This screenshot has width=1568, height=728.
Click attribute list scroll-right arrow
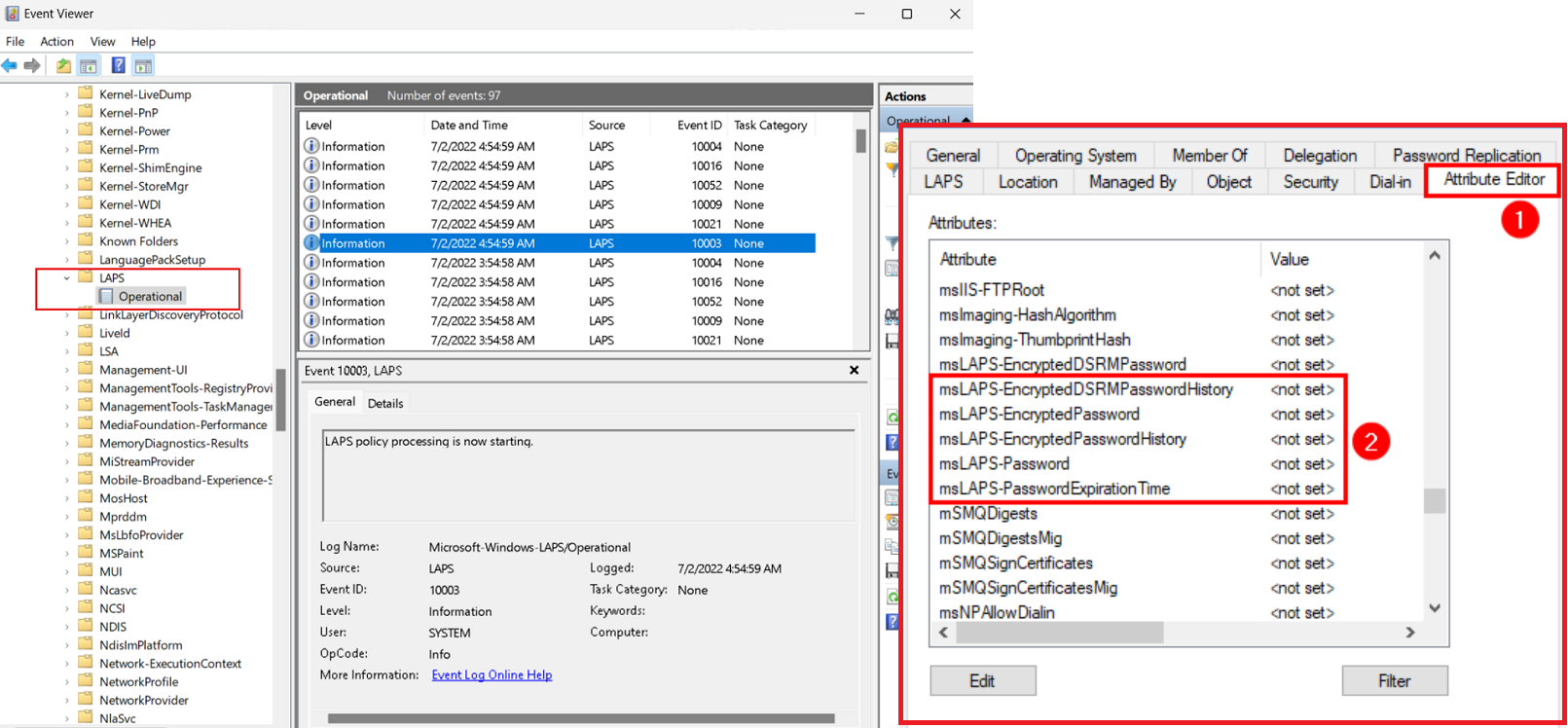click(1410, 633)
